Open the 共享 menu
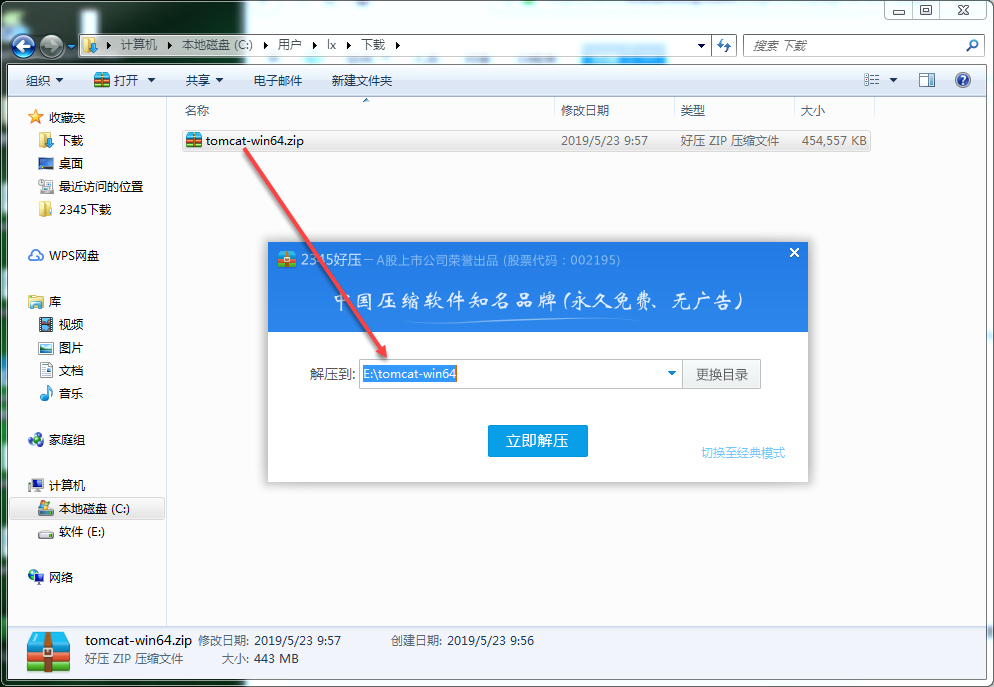This screenshot has height=687, width=994. (204, 80)
